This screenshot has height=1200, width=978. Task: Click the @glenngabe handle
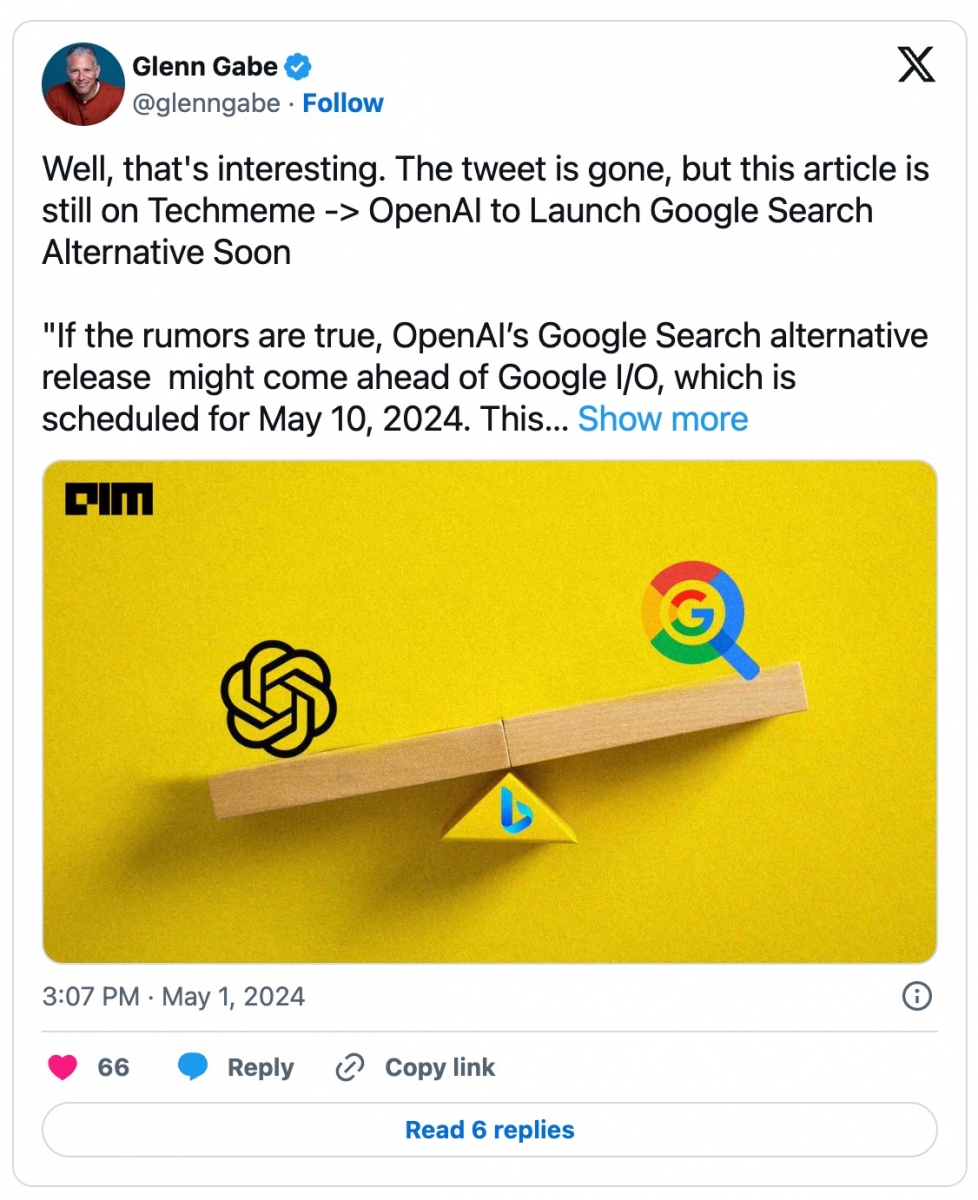pos(206,103)
